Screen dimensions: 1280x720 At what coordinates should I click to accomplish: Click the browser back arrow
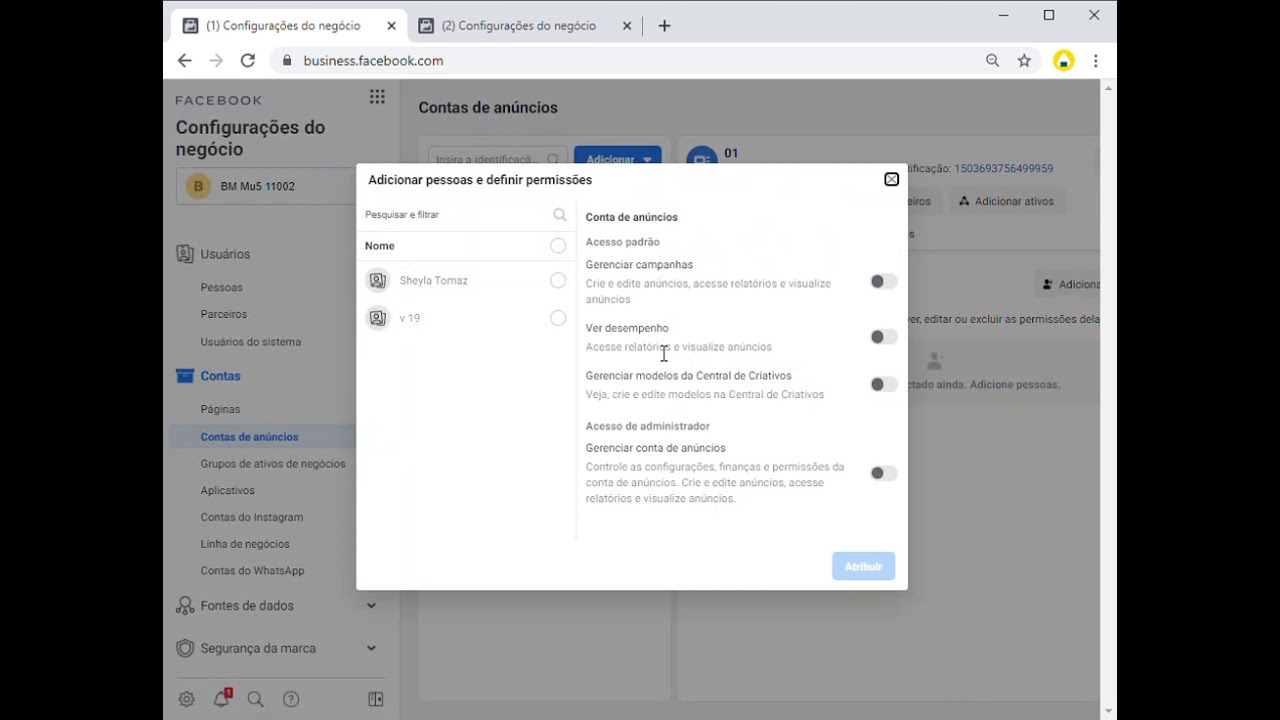point(184,61)
